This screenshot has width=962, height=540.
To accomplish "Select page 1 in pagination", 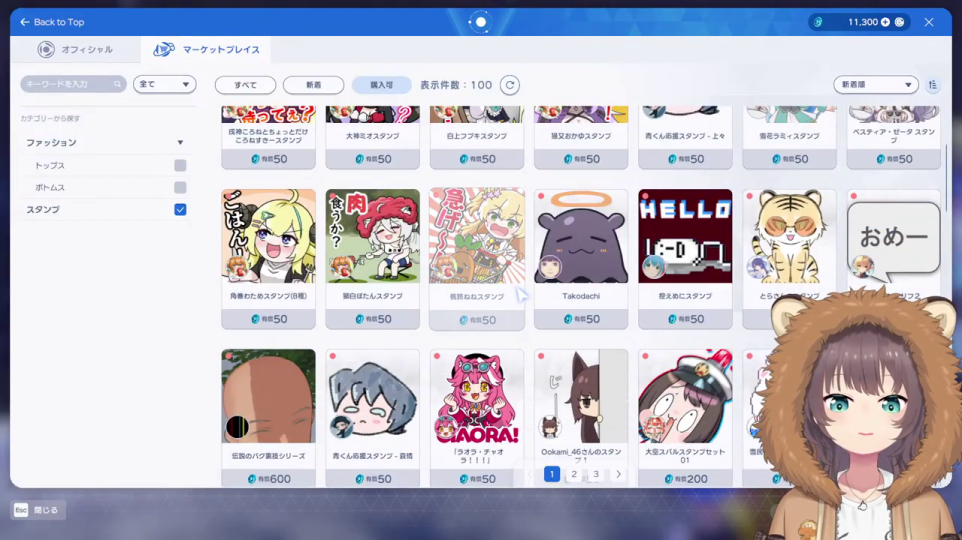I will (552, 474).
